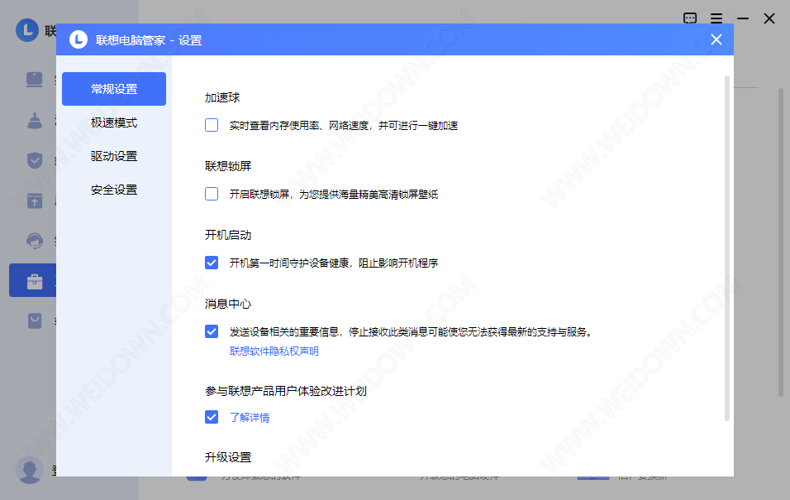Click the shopping bag store sidebar icon

[34, 321]
